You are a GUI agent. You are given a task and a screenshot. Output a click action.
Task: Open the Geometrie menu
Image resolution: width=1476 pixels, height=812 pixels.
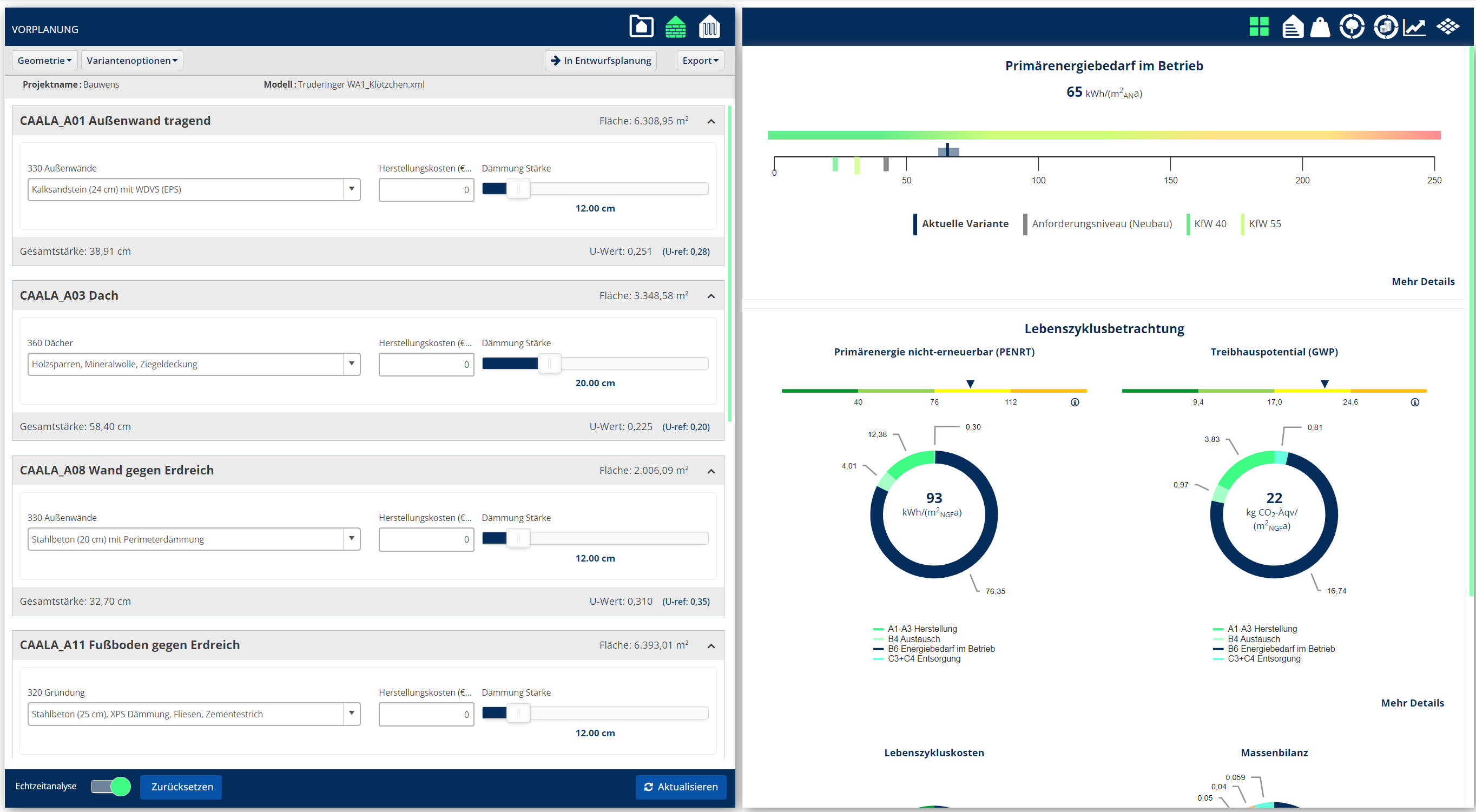tap(45, 60)
